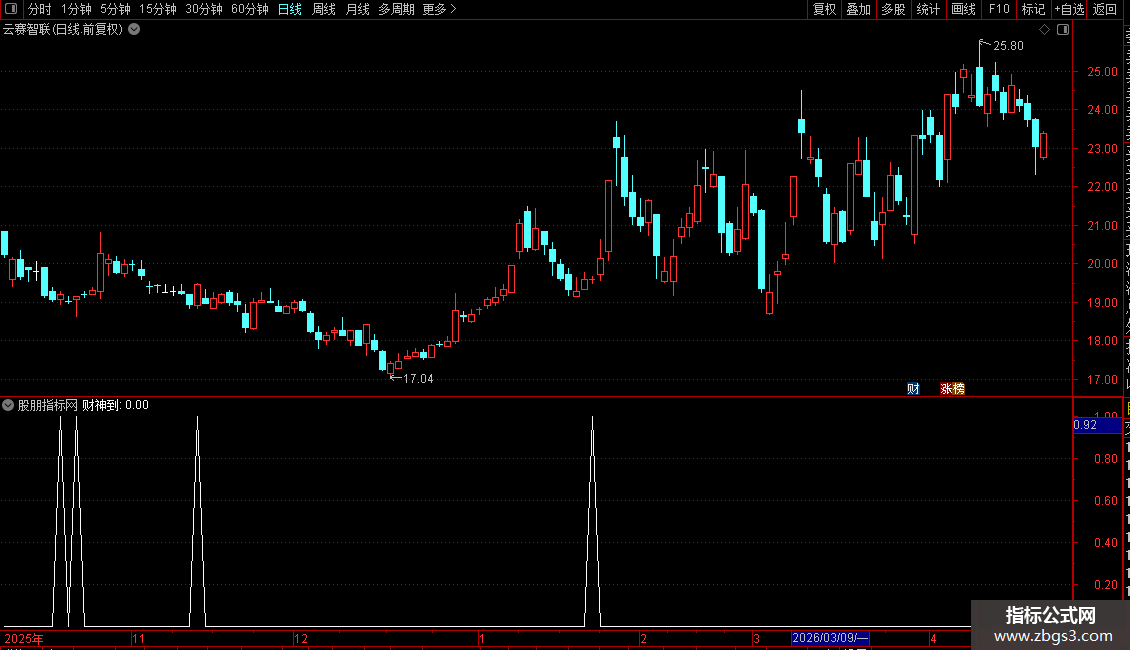Switch to 月线 monthly chart
The height and width of the screenshot is (650, 1130).
tap(357, 9)
